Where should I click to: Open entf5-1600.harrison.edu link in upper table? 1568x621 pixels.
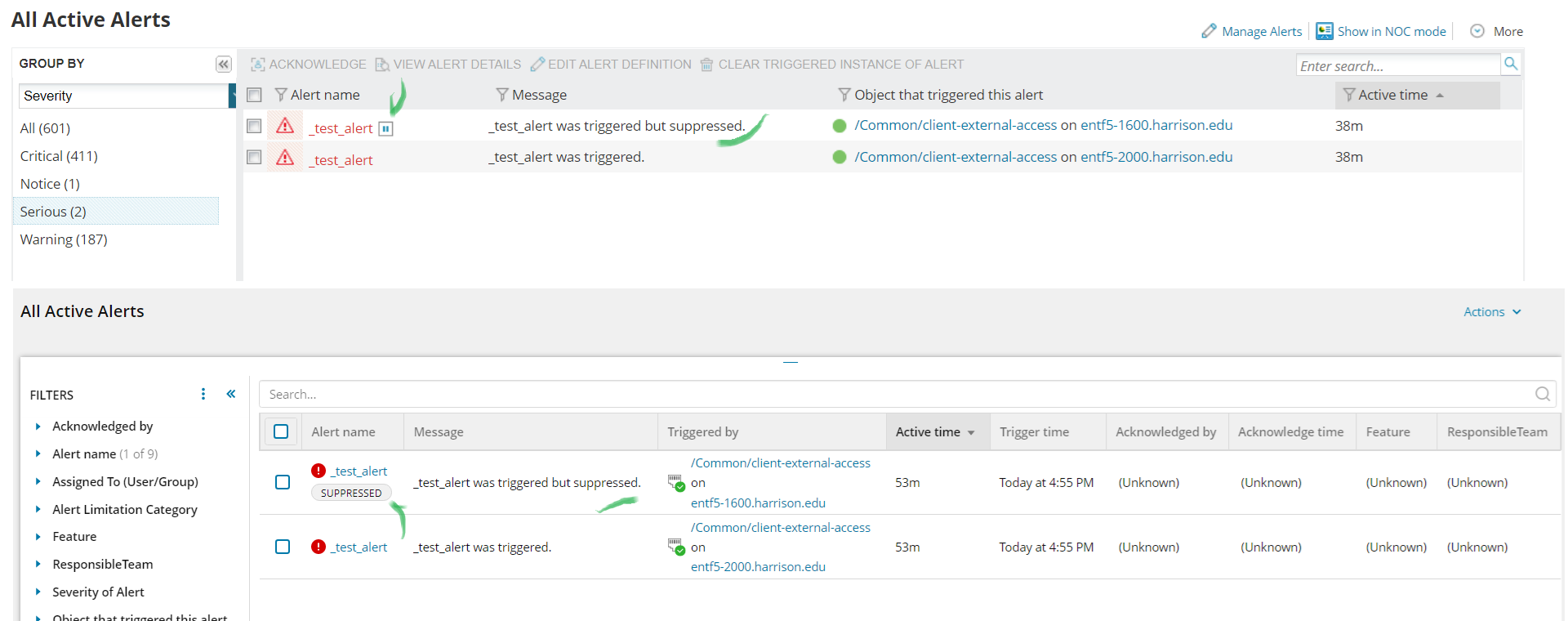tap(1156, 125)
